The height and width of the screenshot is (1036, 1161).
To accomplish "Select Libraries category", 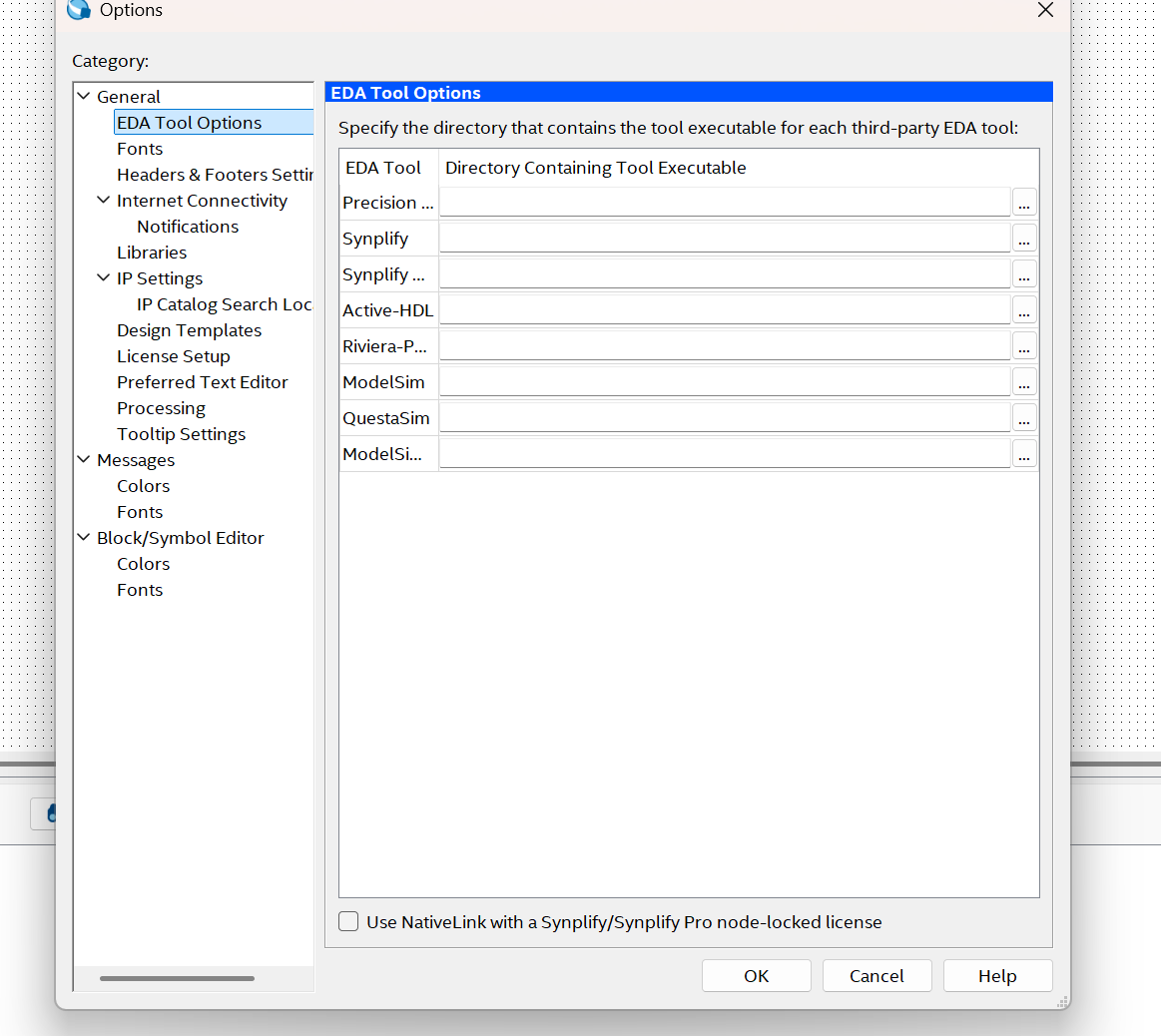I will point(152,252).
